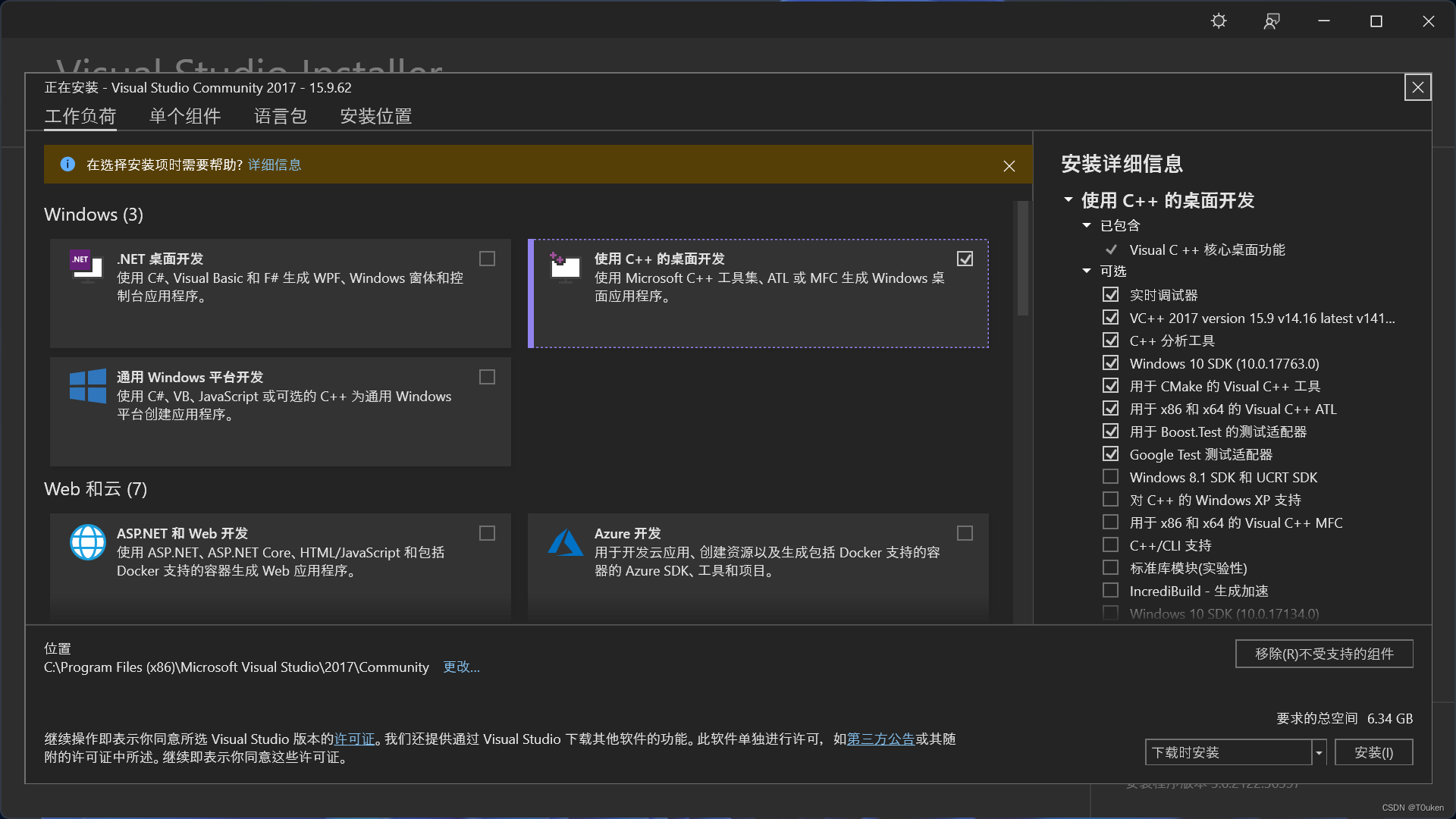
Task: Check Windows 8.1 SDK 和 UCRT SDK
Action: pos(1110,476)
